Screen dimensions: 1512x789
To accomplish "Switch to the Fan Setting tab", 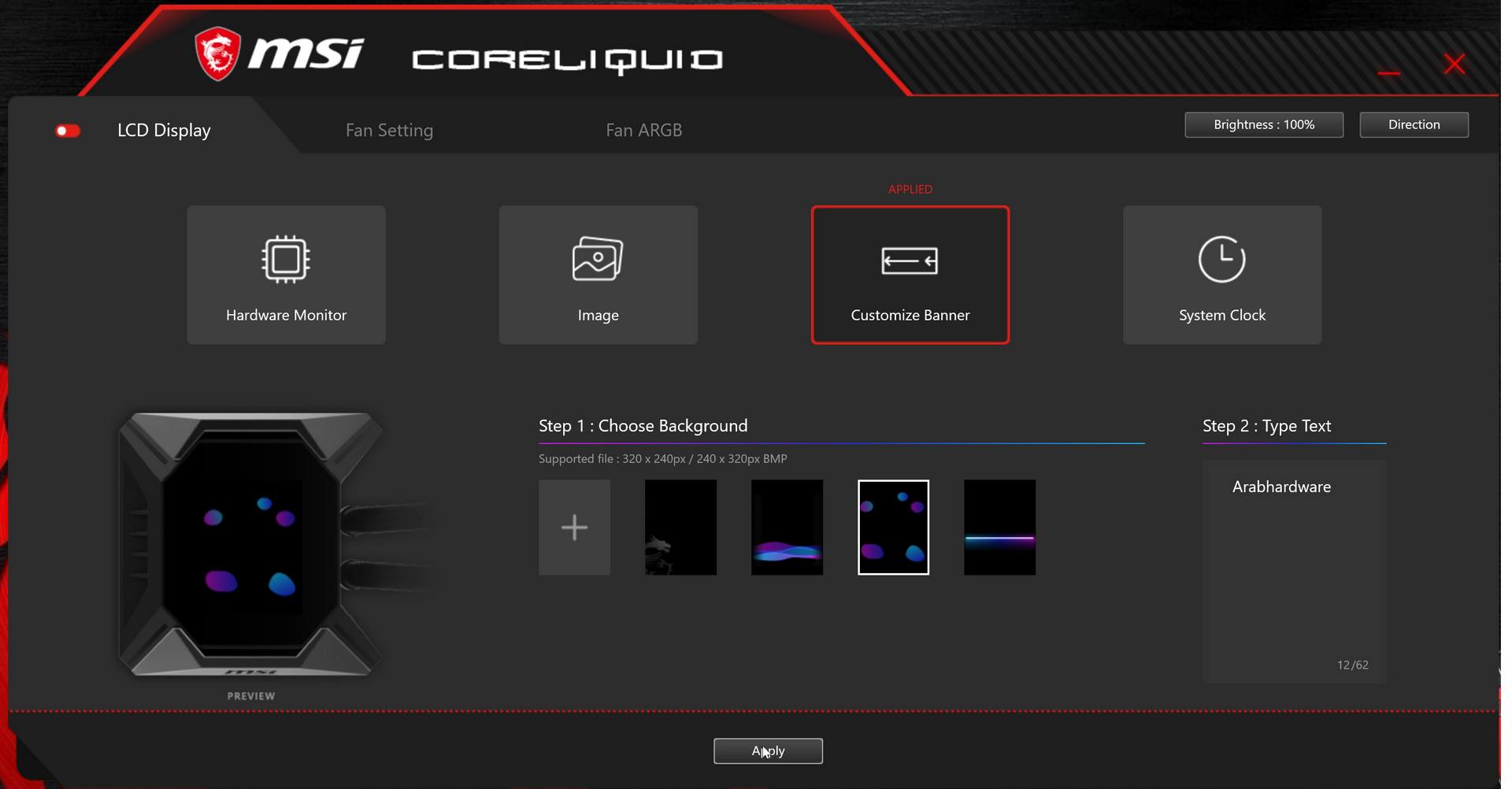I will pos(389,130).
